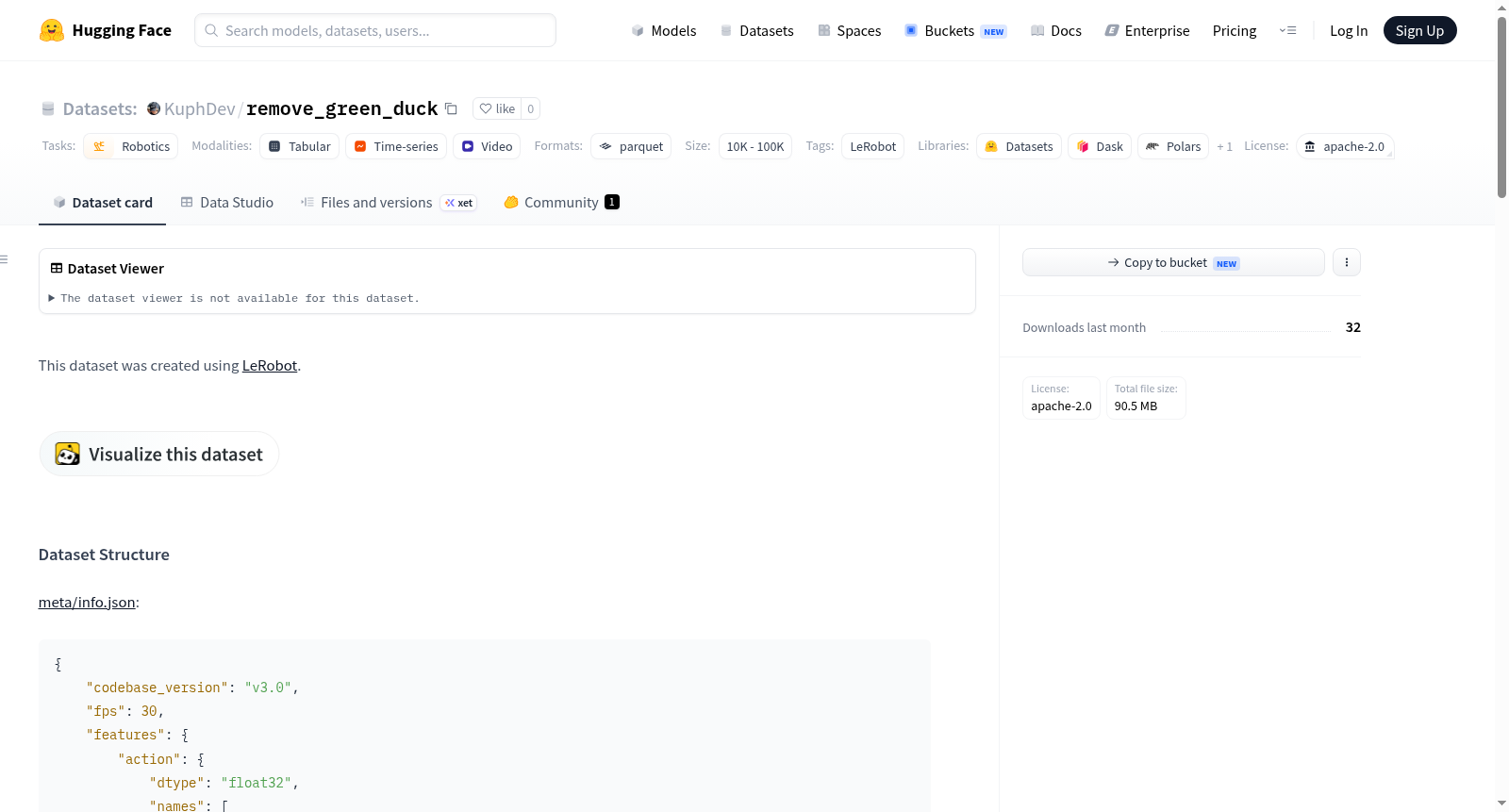Open the three-dot more options menu

(x=1347, y=262)
